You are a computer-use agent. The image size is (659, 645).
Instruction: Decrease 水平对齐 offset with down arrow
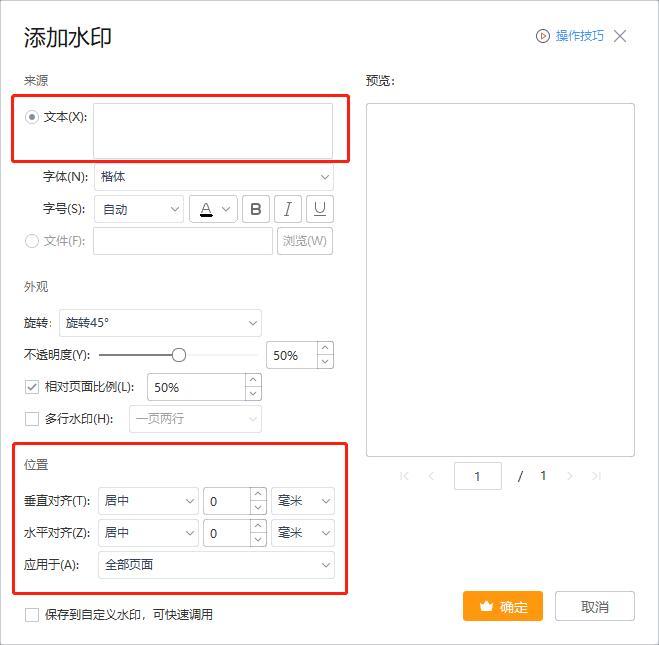(x=258, y=540)
